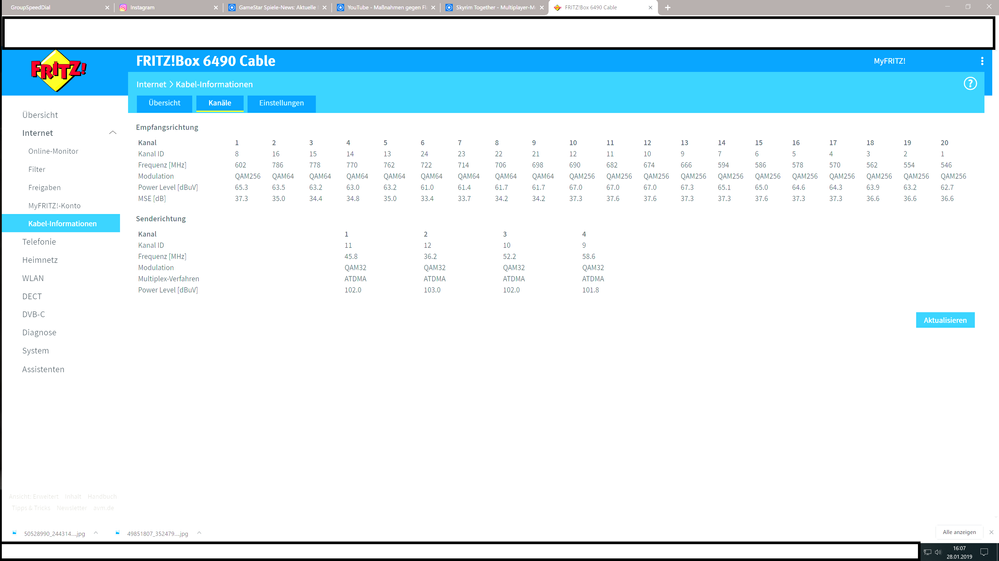Viewport: 999px width, 561px height.
Task: Select Kabel-Informationen in sidebar
Action: tap(61, 224)
